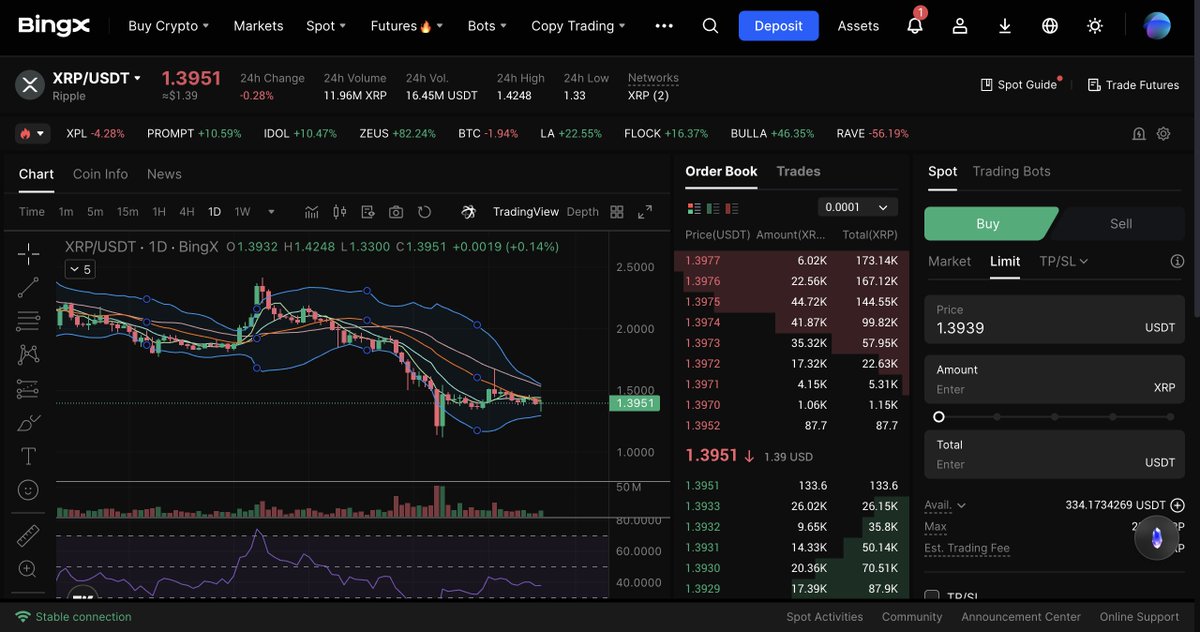Select the Market order tab
Image resolution: width=1200 pixels, height=632 pixels.
click(949, 261)
